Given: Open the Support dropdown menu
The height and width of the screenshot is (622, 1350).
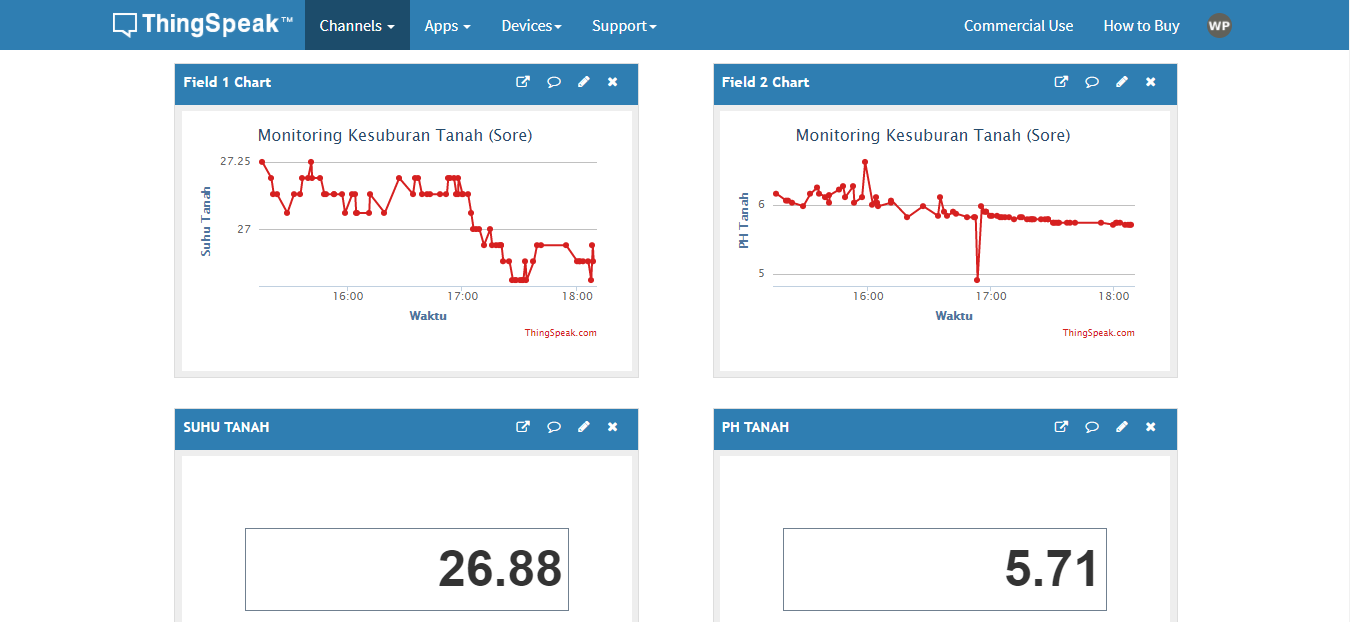Looking at the screenshot, I should pos(624,26).
